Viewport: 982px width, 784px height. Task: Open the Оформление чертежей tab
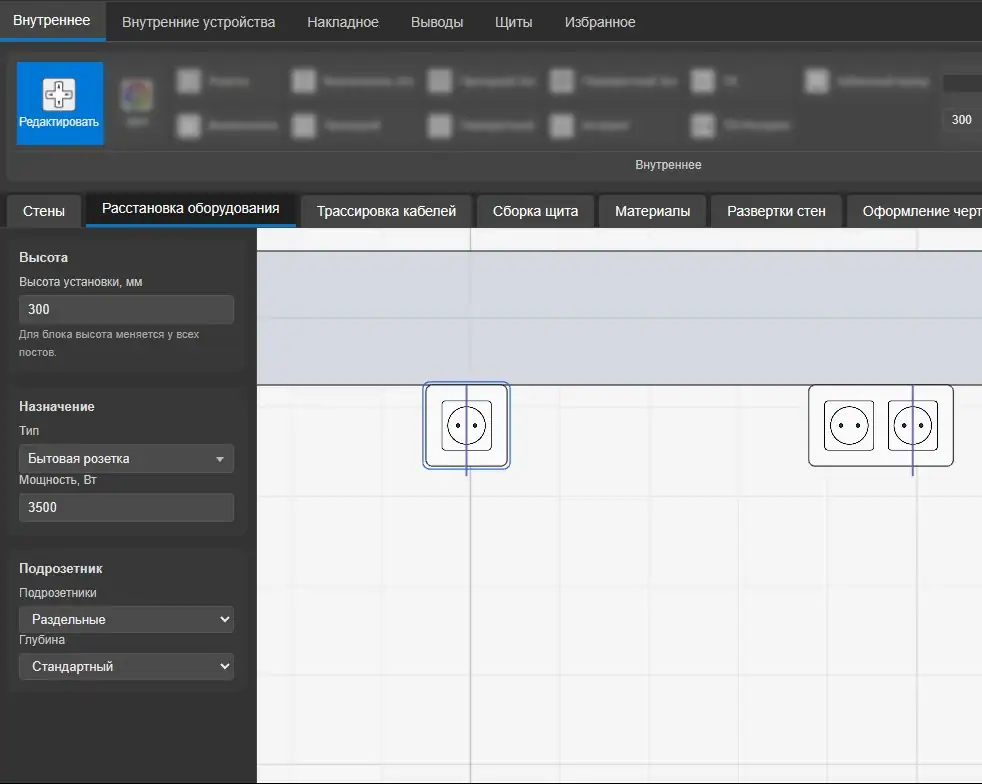click(x=914, y=211)
